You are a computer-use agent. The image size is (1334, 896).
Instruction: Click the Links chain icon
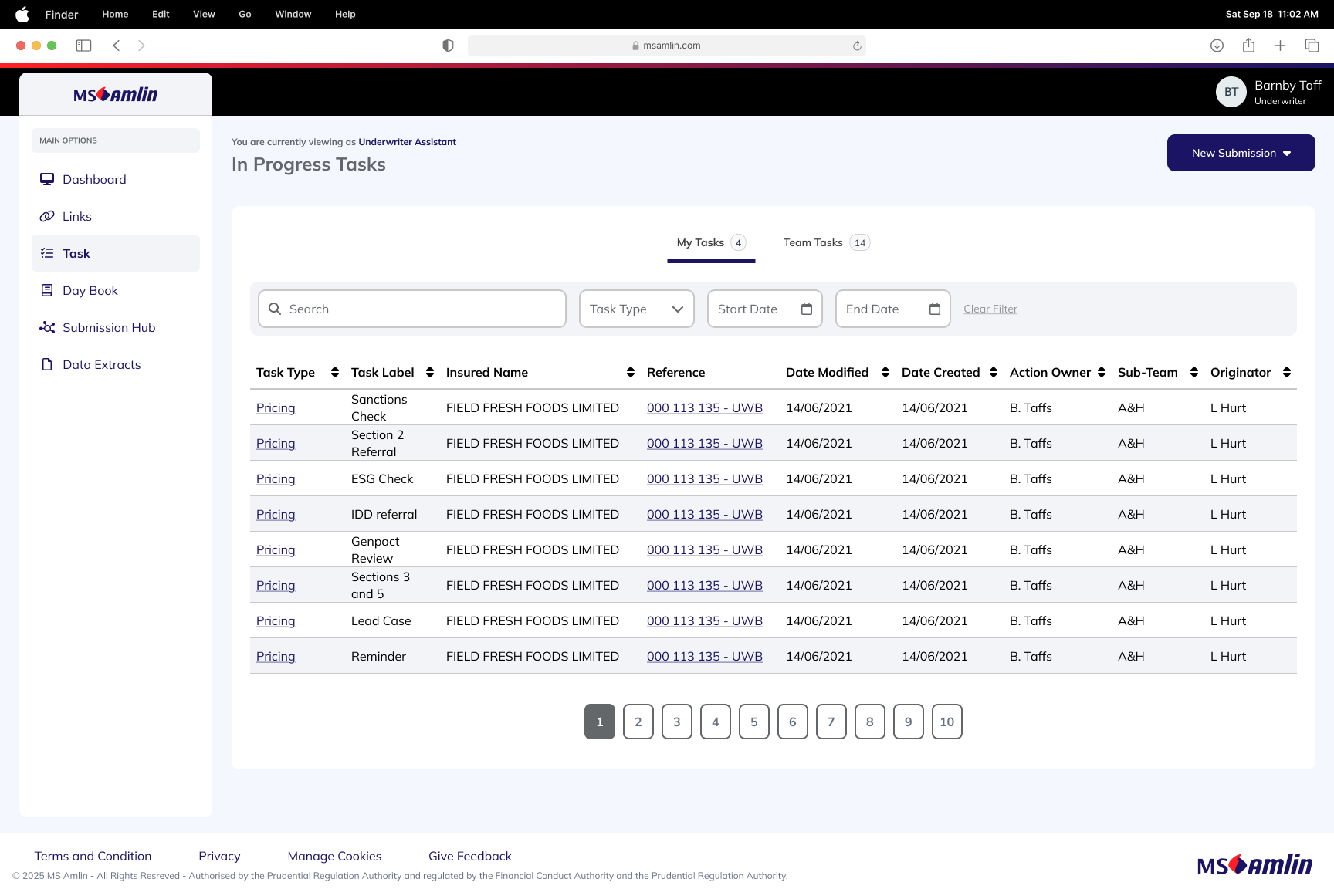point(47,216)
